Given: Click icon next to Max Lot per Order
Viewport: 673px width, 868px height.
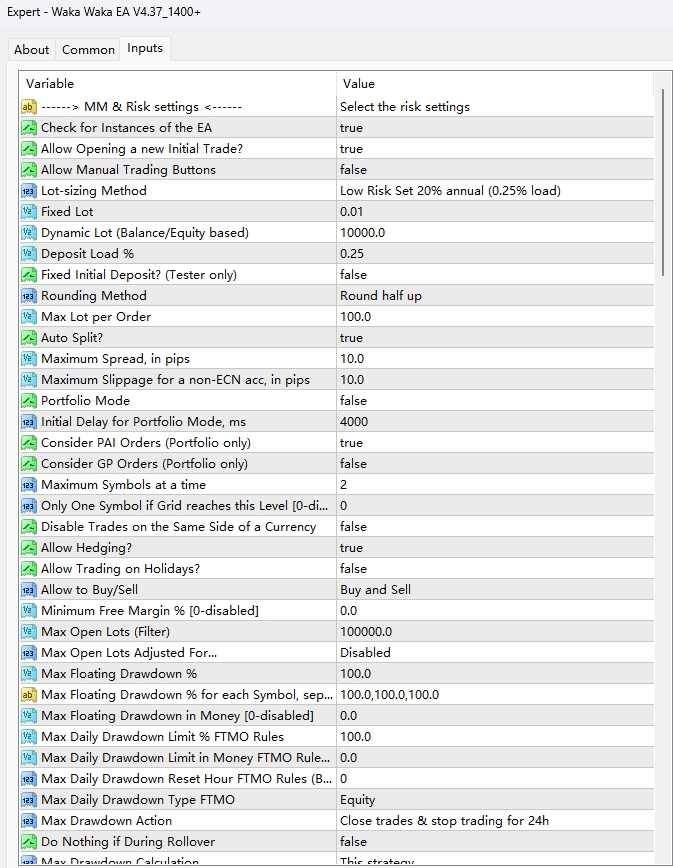Looking at the screenshot, I should click(29, 317).
